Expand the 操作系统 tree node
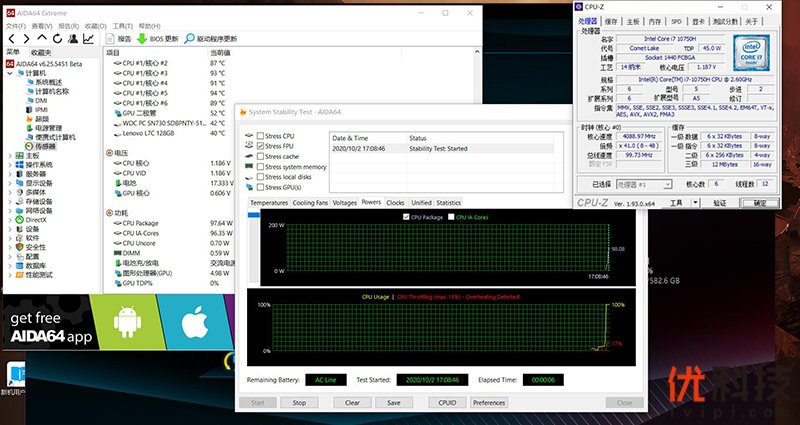 [x=10, y=165]
